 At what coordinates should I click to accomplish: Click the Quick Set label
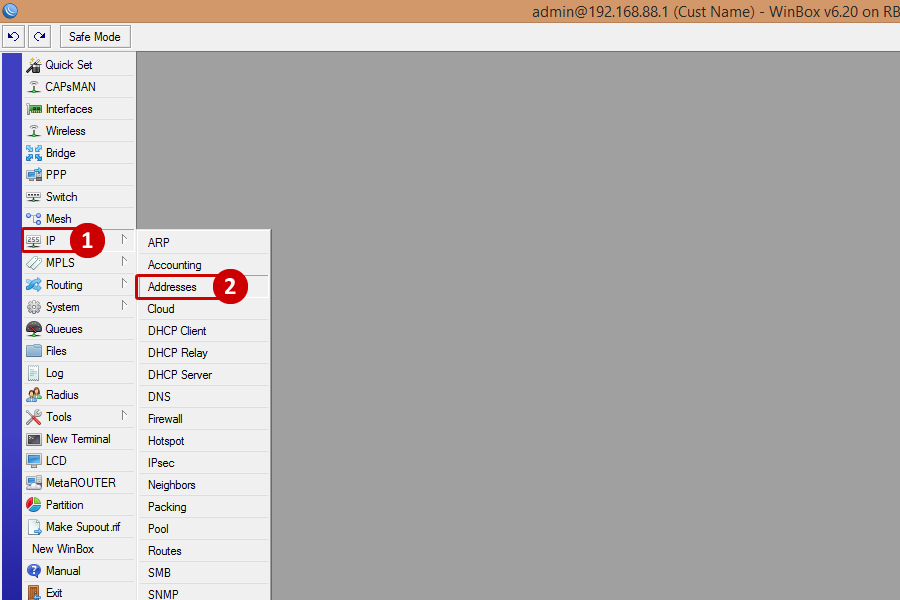point(69,65)
